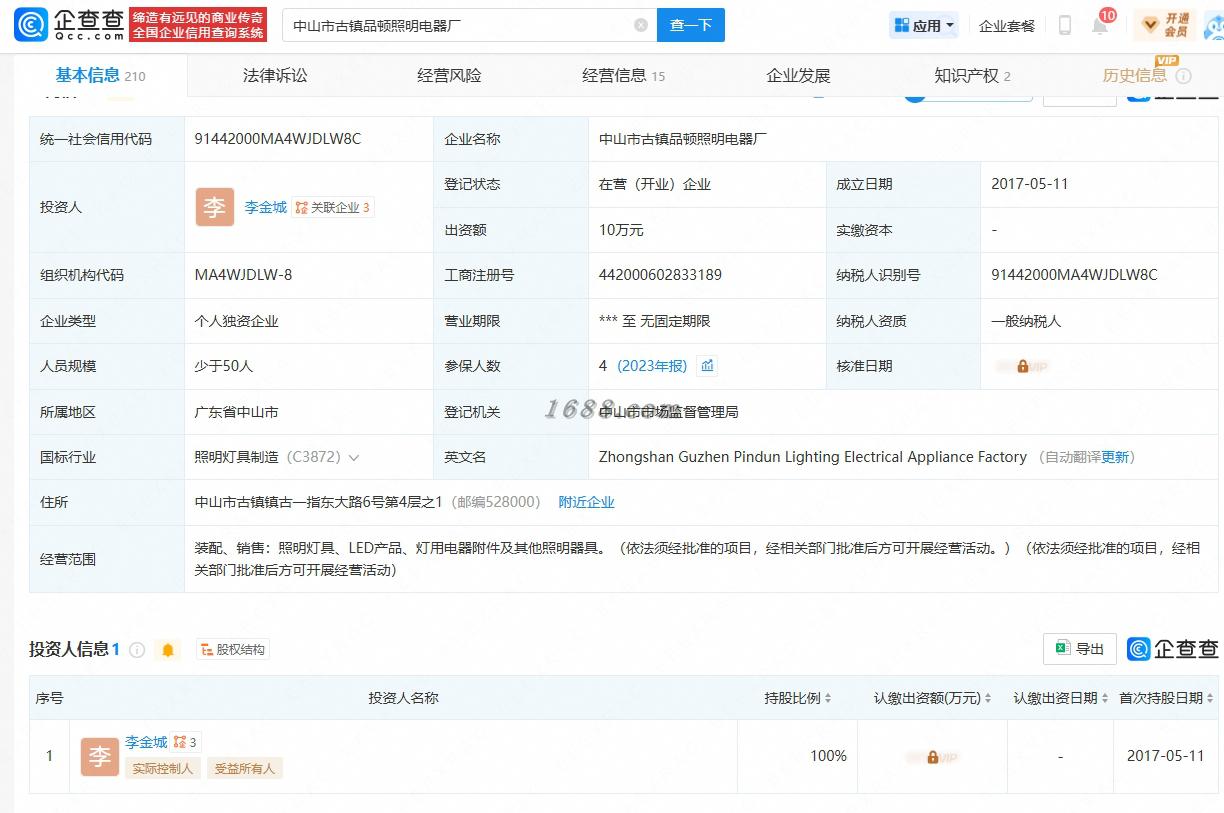
Task: Click the establishment date 2017-05-11 in basic info
Action: [x=1030, y=184]
